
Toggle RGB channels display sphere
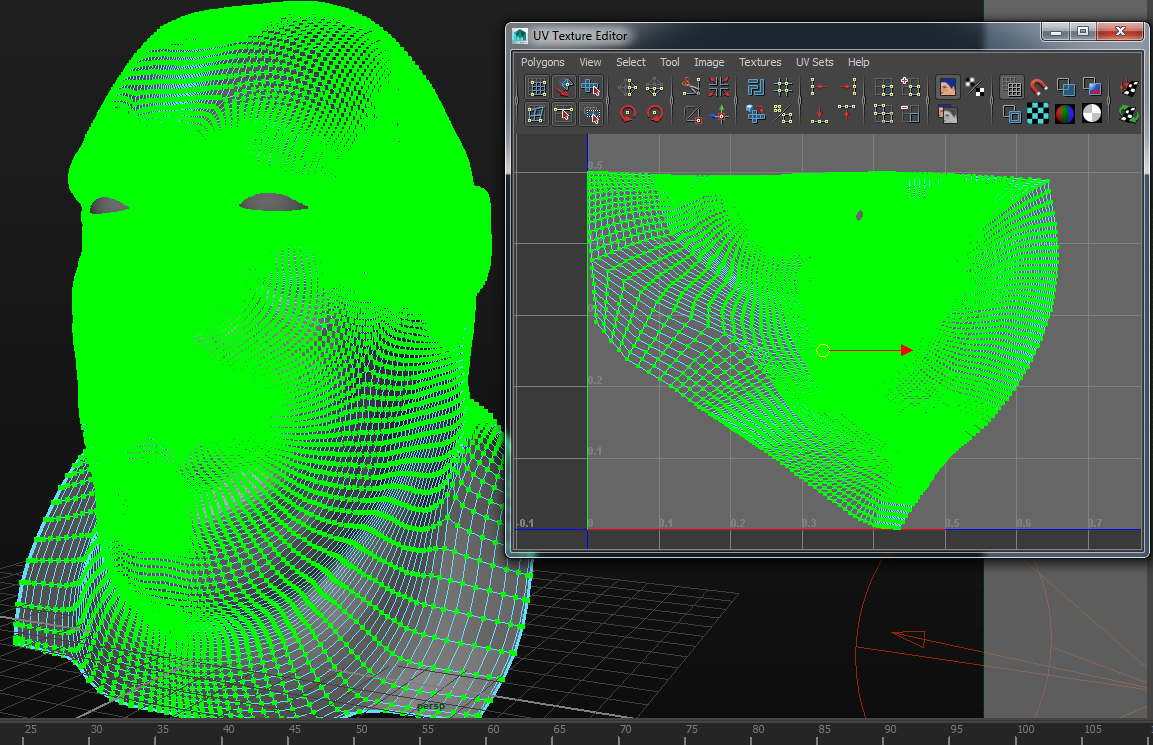pos(1065,114)
